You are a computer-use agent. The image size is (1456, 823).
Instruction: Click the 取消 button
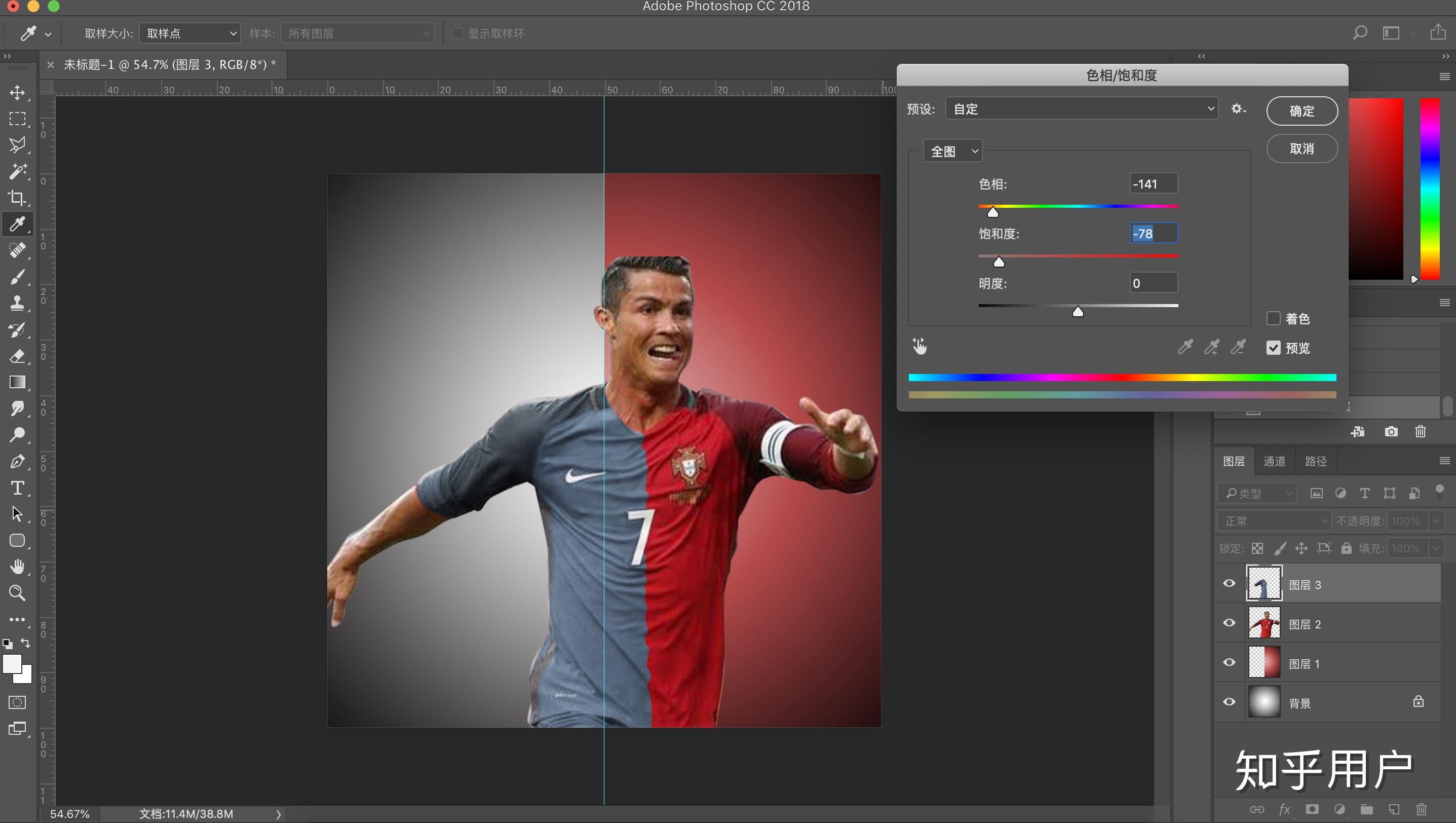point(1302,148)
